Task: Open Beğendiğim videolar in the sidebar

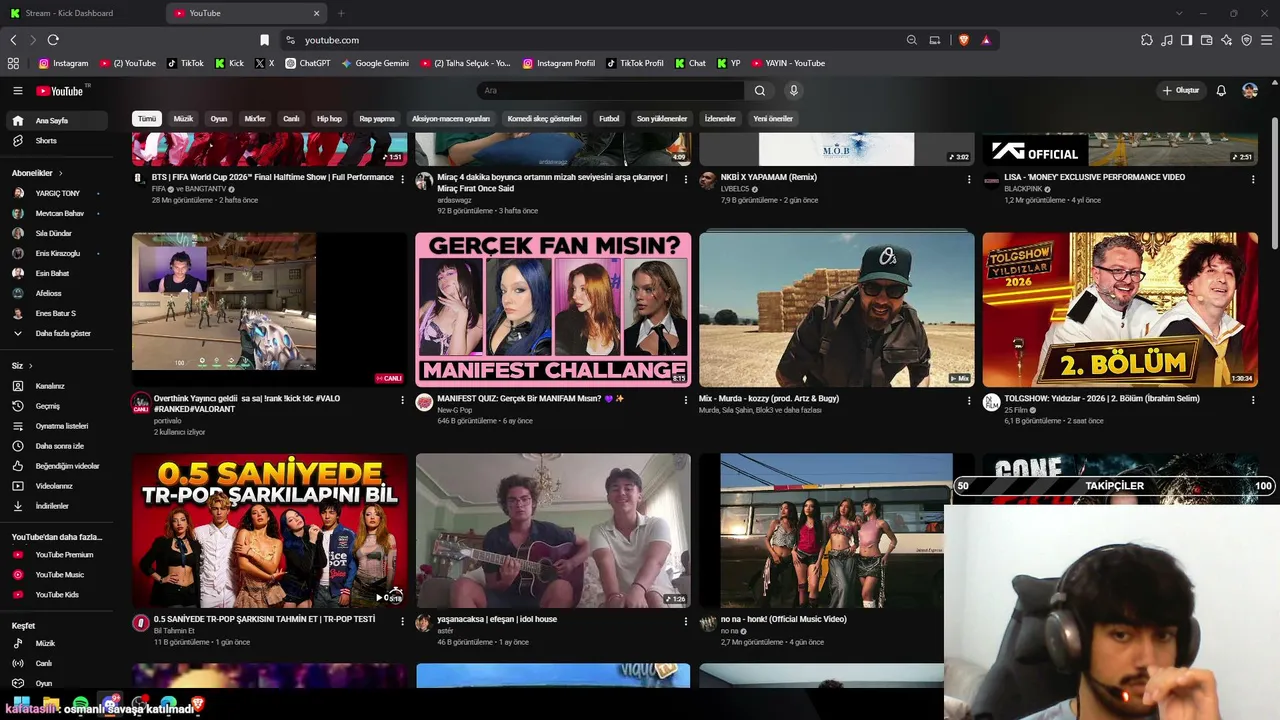Action: [x=58, y=466]
